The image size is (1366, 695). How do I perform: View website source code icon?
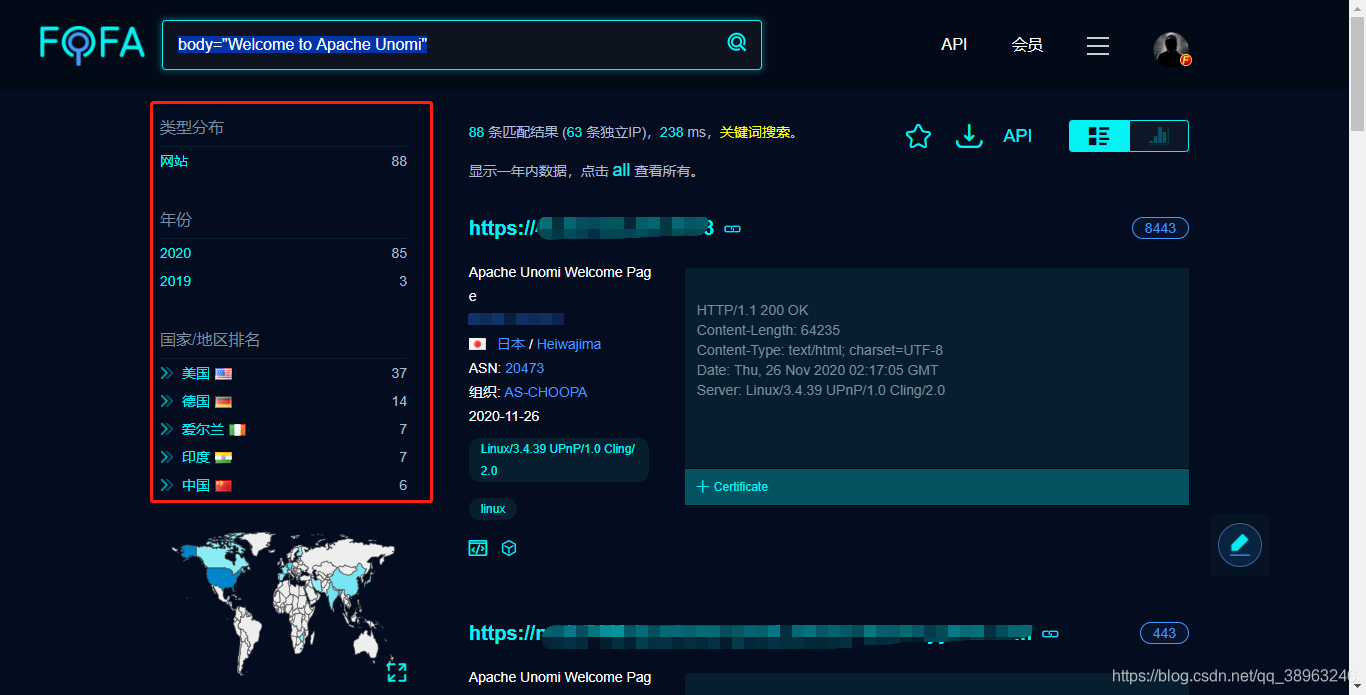pos(478,548)
